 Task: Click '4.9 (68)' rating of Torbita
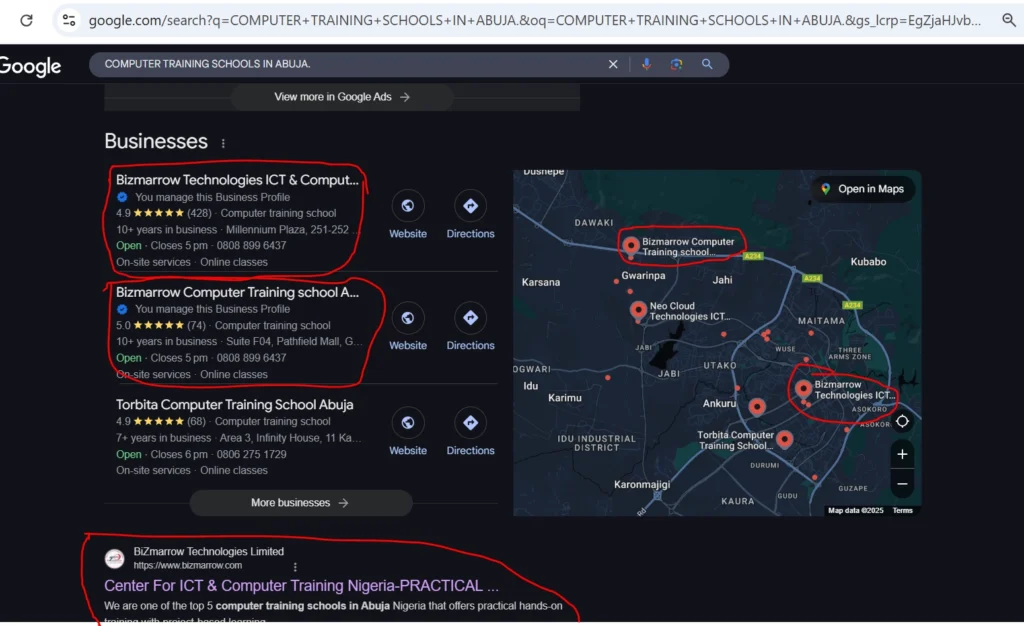tap(161, 421)
